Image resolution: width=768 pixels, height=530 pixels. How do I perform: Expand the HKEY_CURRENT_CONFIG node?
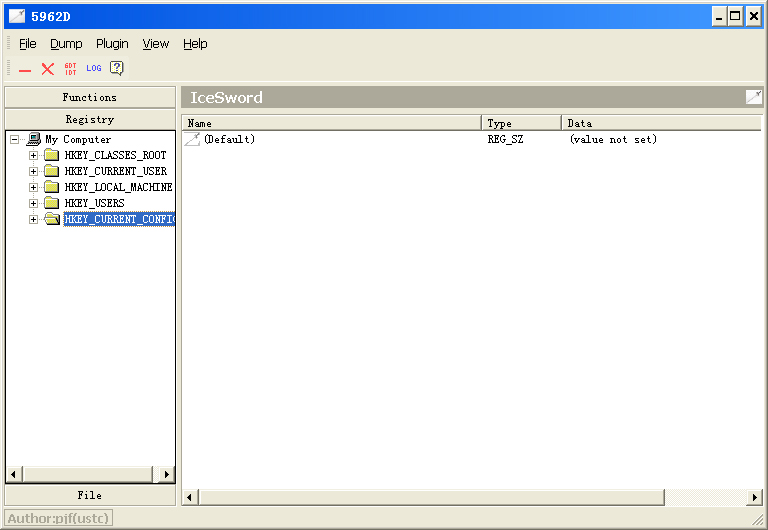33,219
